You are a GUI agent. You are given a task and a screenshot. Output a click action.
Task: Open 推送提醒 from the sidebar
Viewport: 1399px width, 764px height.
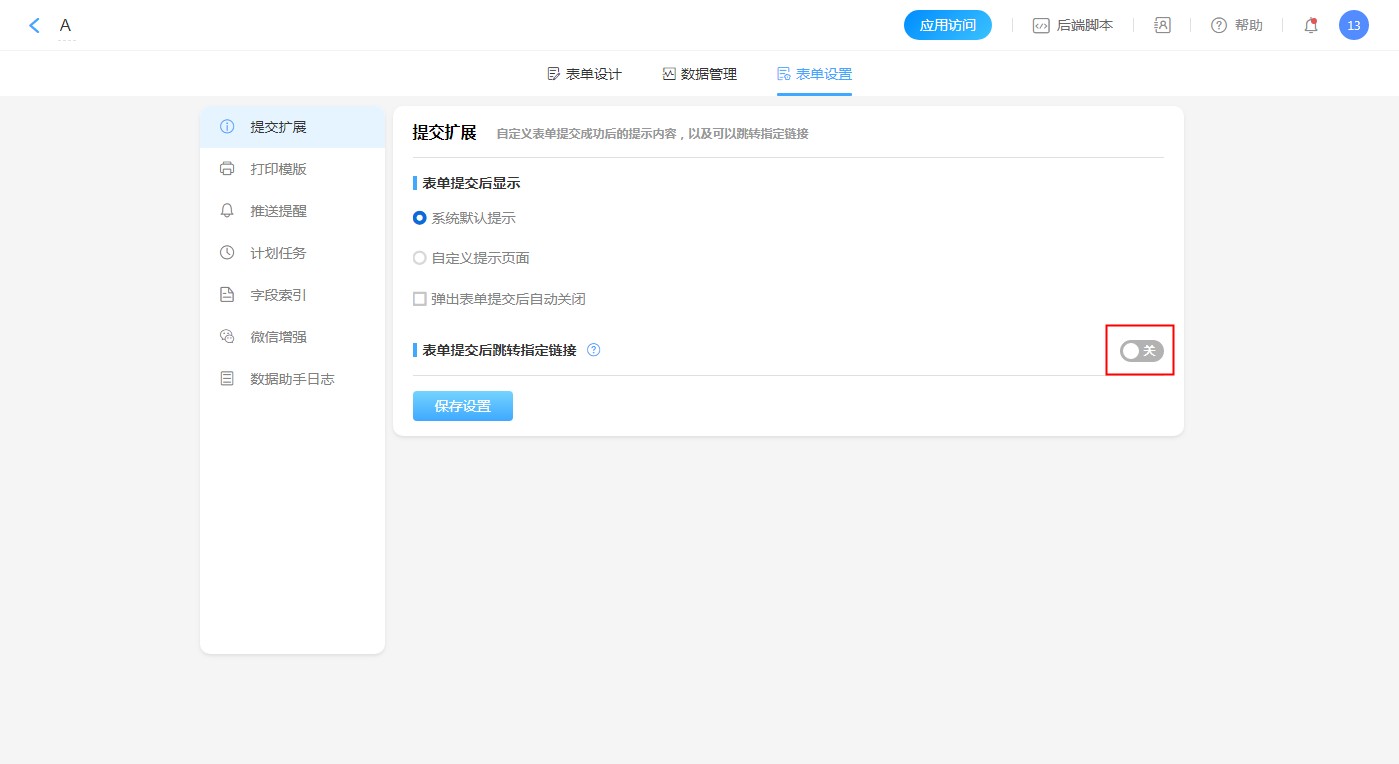click(278, 211)
